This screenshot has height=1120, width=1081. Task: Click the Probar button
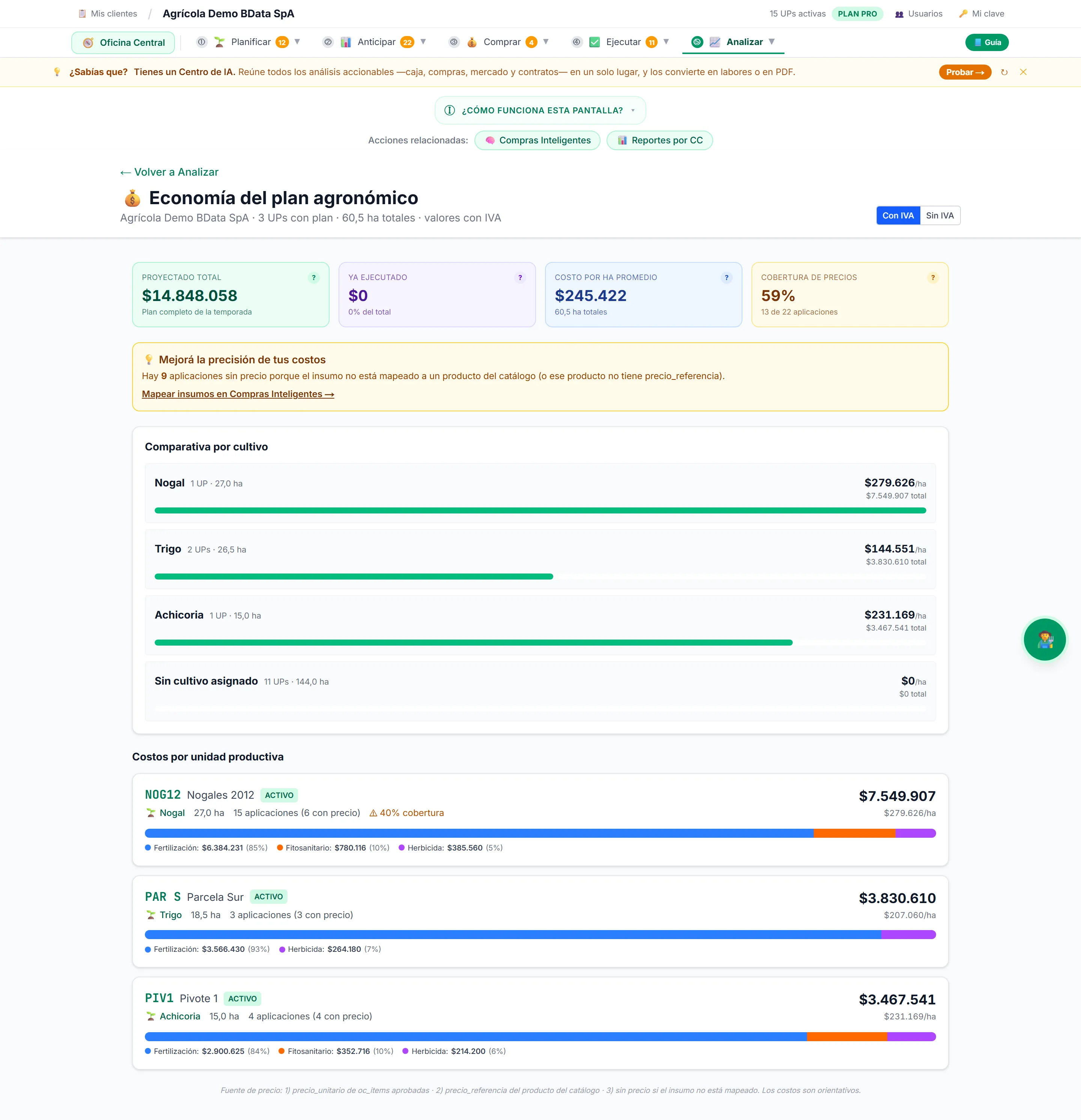click(965, 72)
